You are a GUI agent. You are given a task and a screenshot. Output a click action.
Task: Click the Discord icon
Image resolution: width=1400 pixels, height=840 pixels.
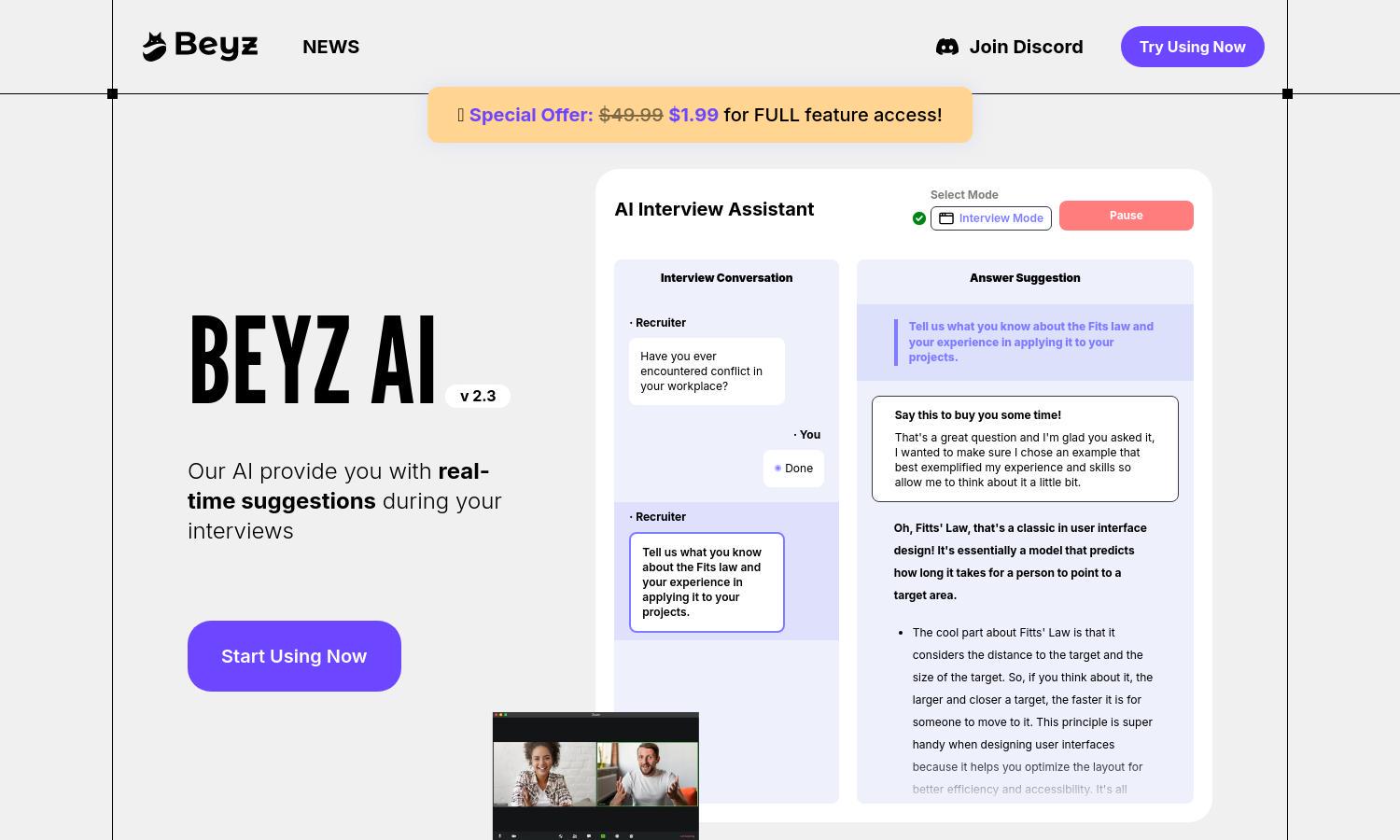point(947,47)
